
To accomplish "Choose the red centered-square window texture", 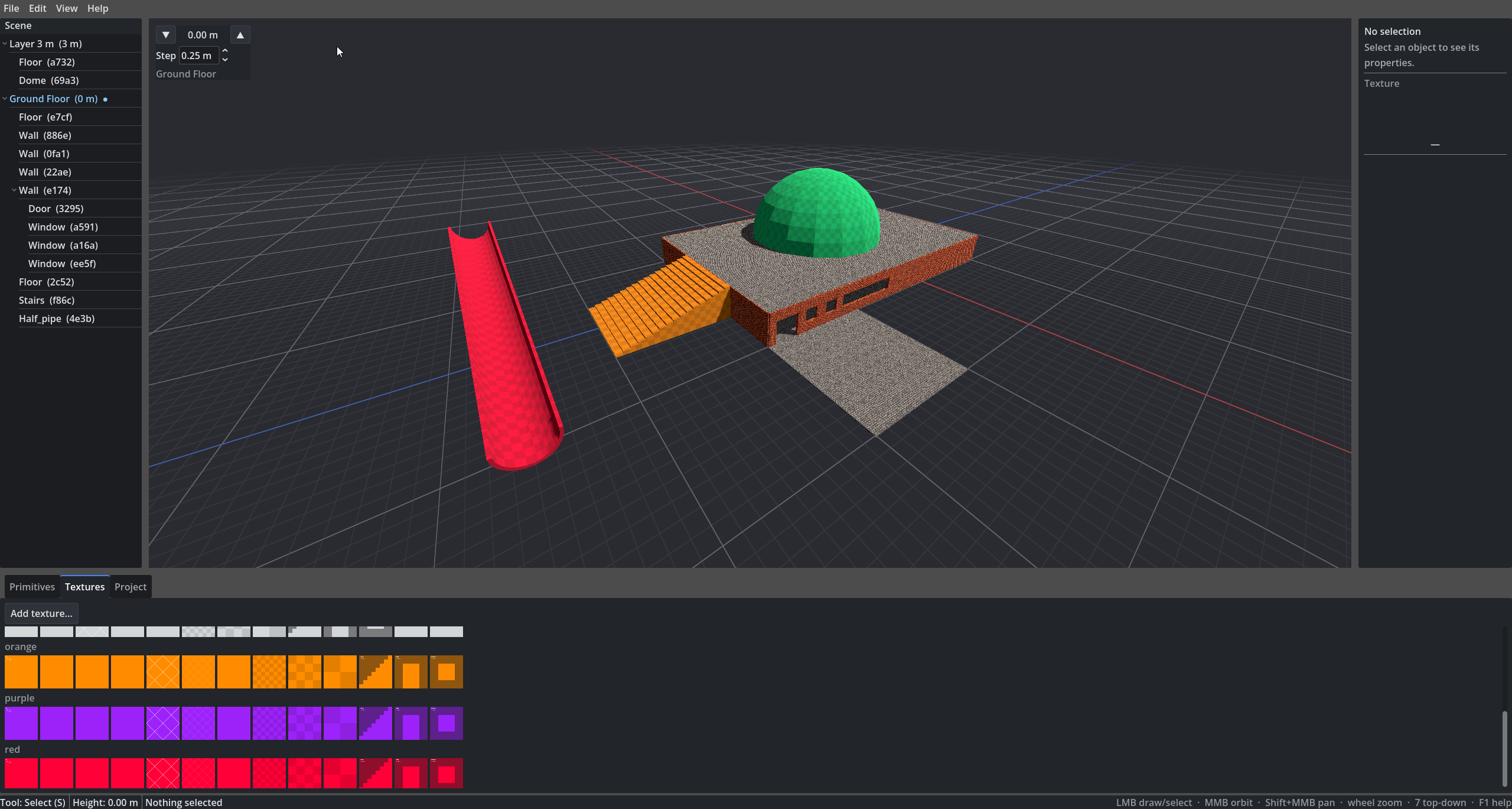I will click(x=447, y=773).
